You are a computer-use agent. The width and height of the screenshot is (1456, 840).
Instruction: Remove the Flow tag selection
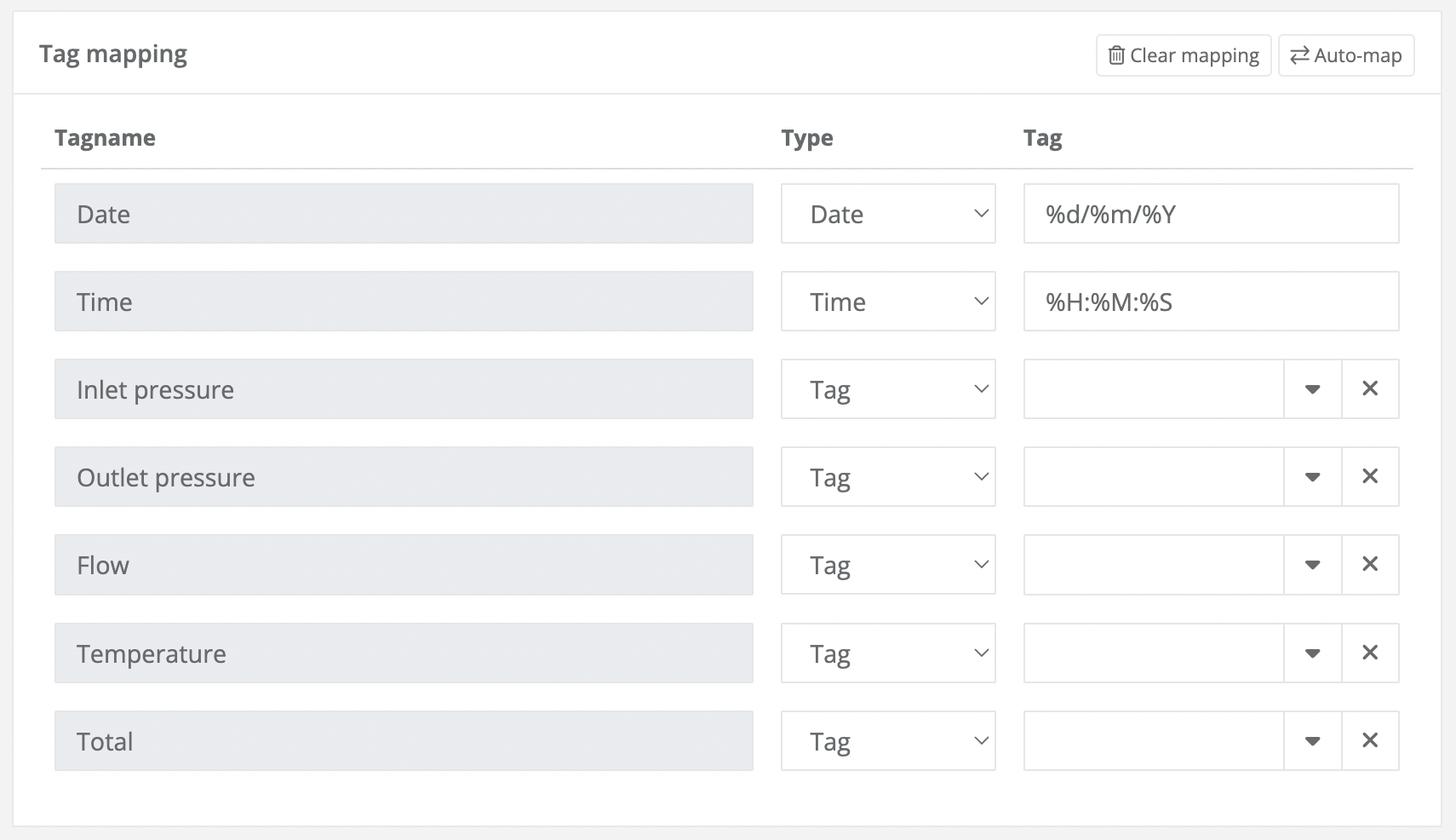point(1370,564)
